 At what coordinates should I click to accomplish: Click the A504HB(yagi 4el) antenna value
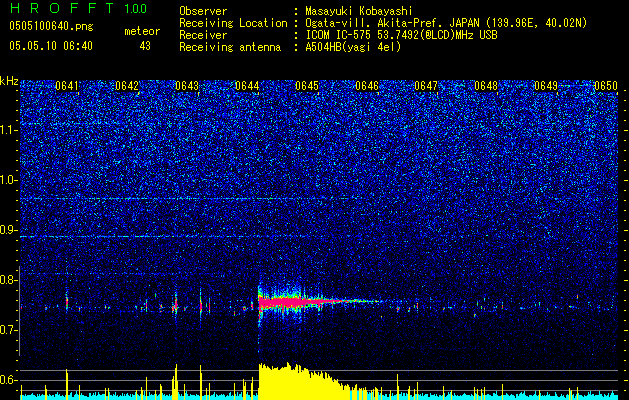tap(353, 47)
